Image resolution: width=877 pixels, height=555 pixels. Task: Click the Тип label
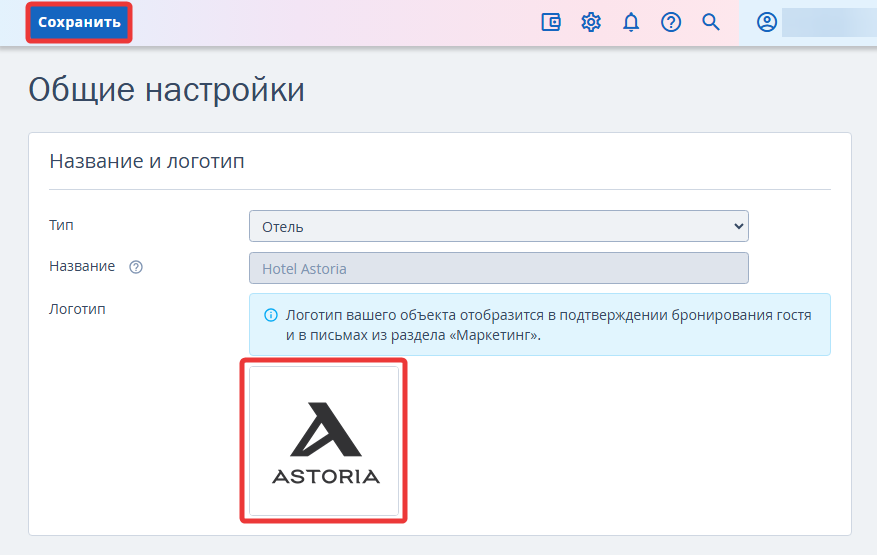pyautogui.click(x=62, y=225)
